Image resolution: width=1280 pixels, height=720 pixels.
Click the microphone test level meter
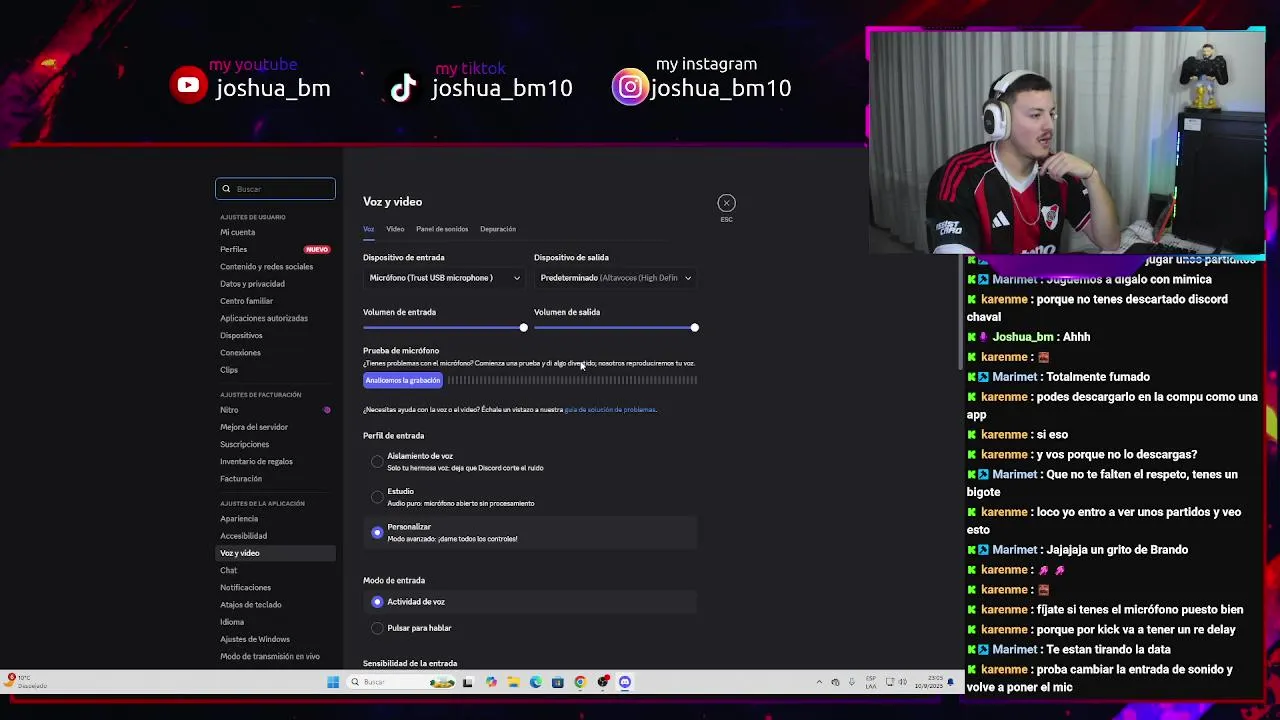(x=572, y=380)
